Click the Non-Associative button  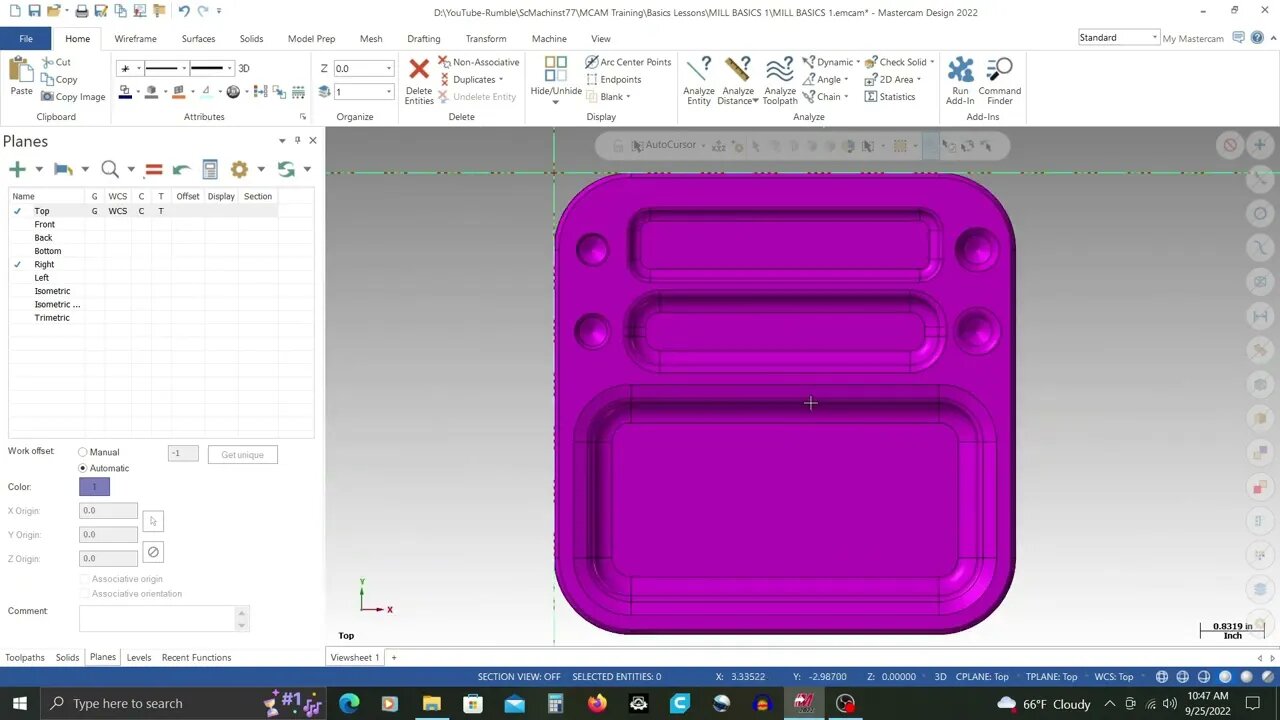[x=478, y=62]
